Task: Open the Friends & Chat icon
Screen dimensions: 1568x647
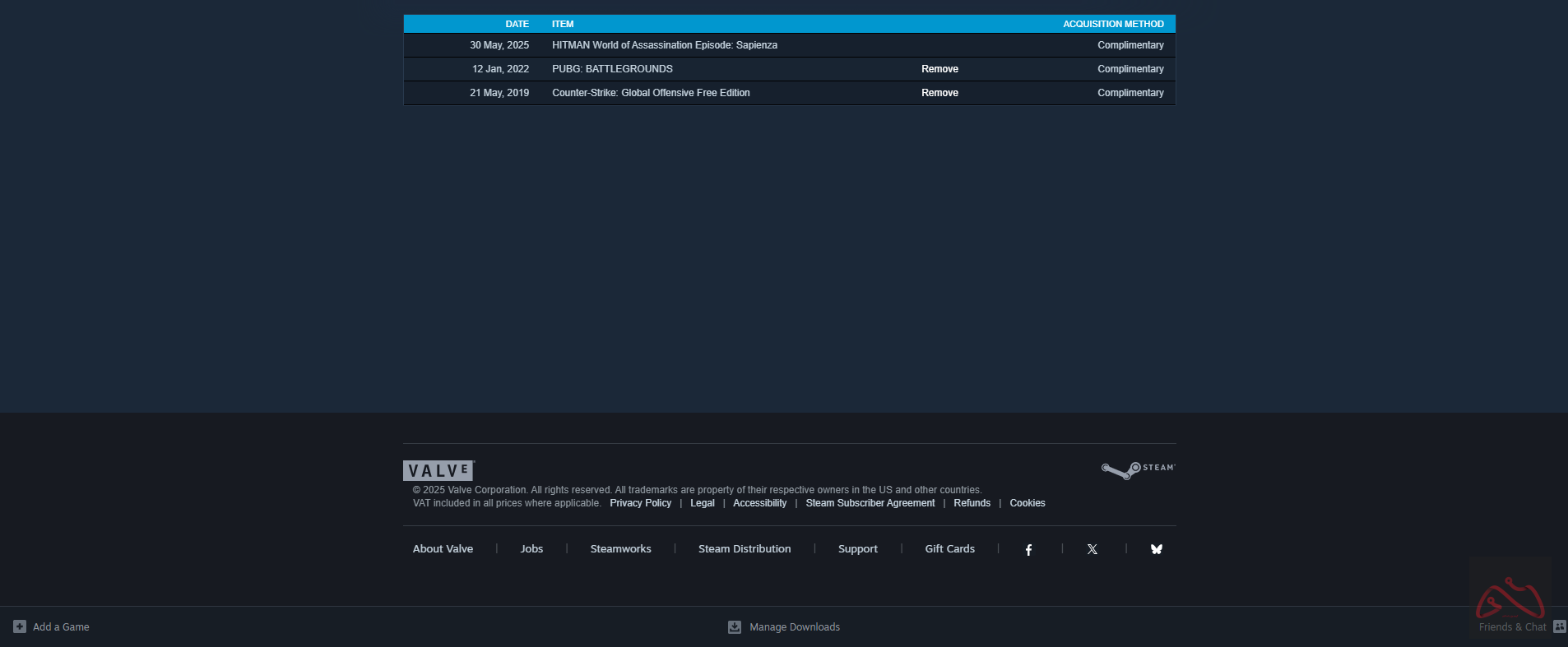Action: coord(1559,626)
